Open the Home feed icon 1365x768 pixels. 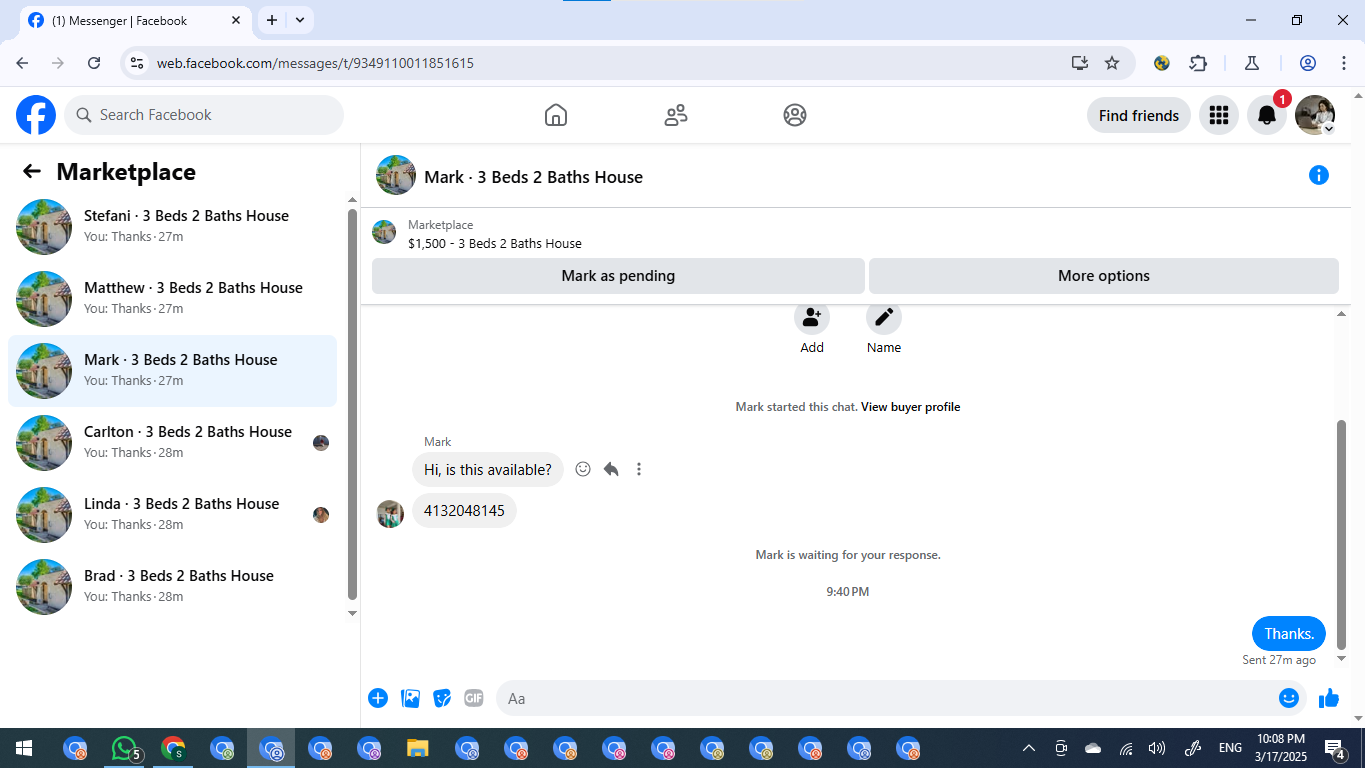[556, 115]
